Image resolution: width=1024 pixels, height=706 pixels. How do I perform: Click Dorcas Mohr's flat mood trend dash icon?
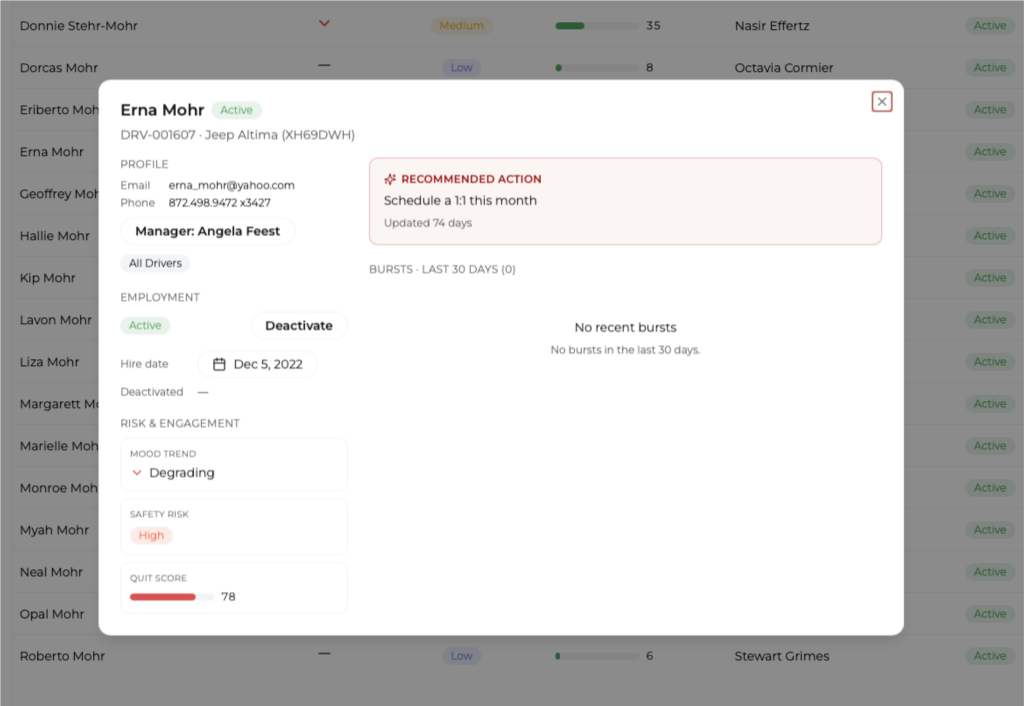click(x=324, y=65)
